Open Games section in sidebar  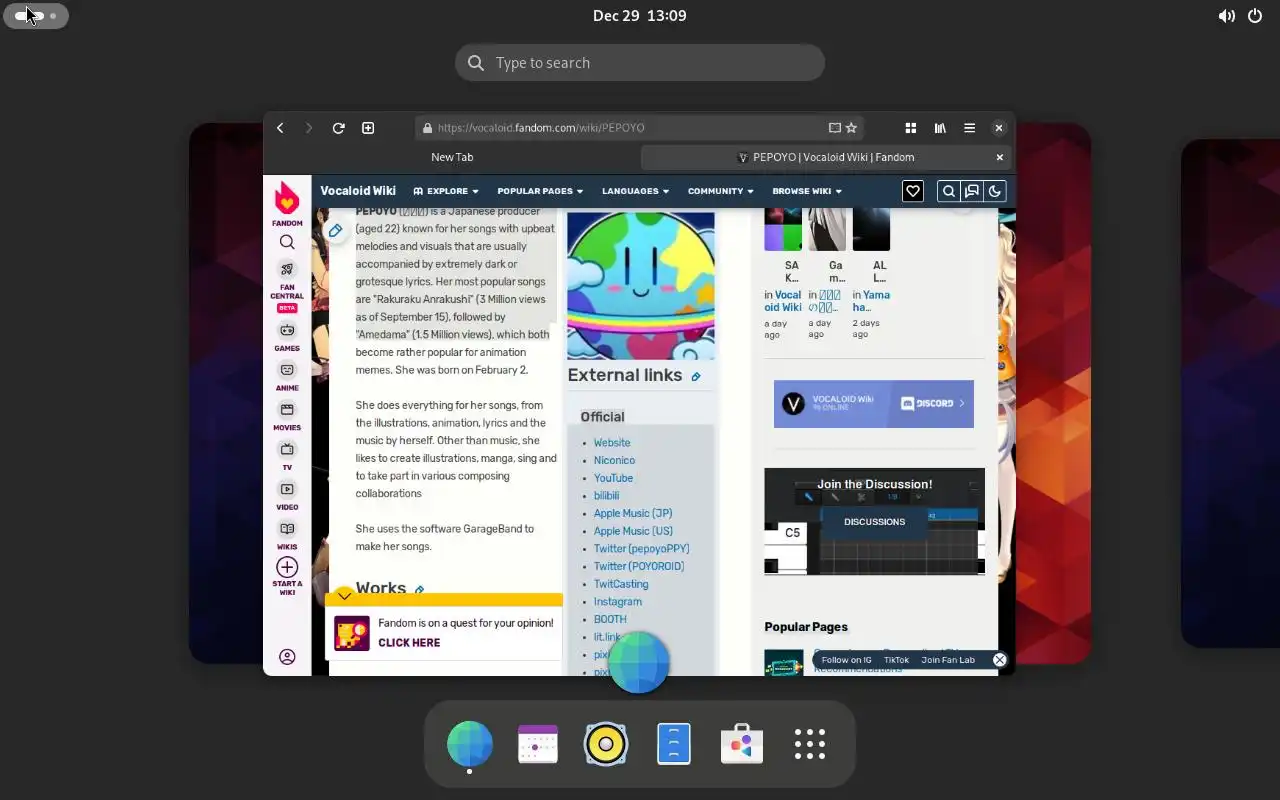point(287,337)
